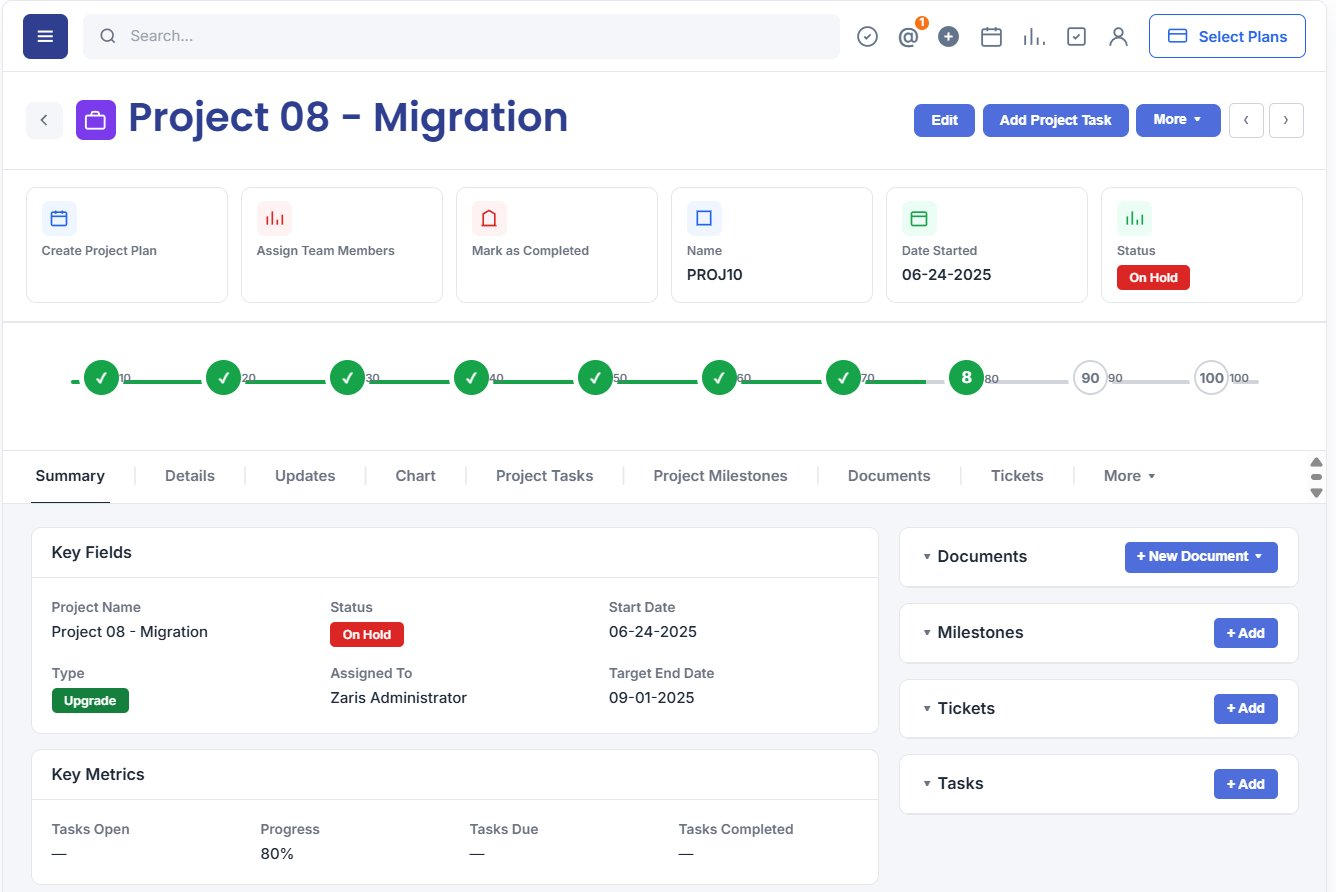Click the On Hold badge in the Status card
The height and width of the screenshot is (892, 1336).
click(x=1153, y=278)
